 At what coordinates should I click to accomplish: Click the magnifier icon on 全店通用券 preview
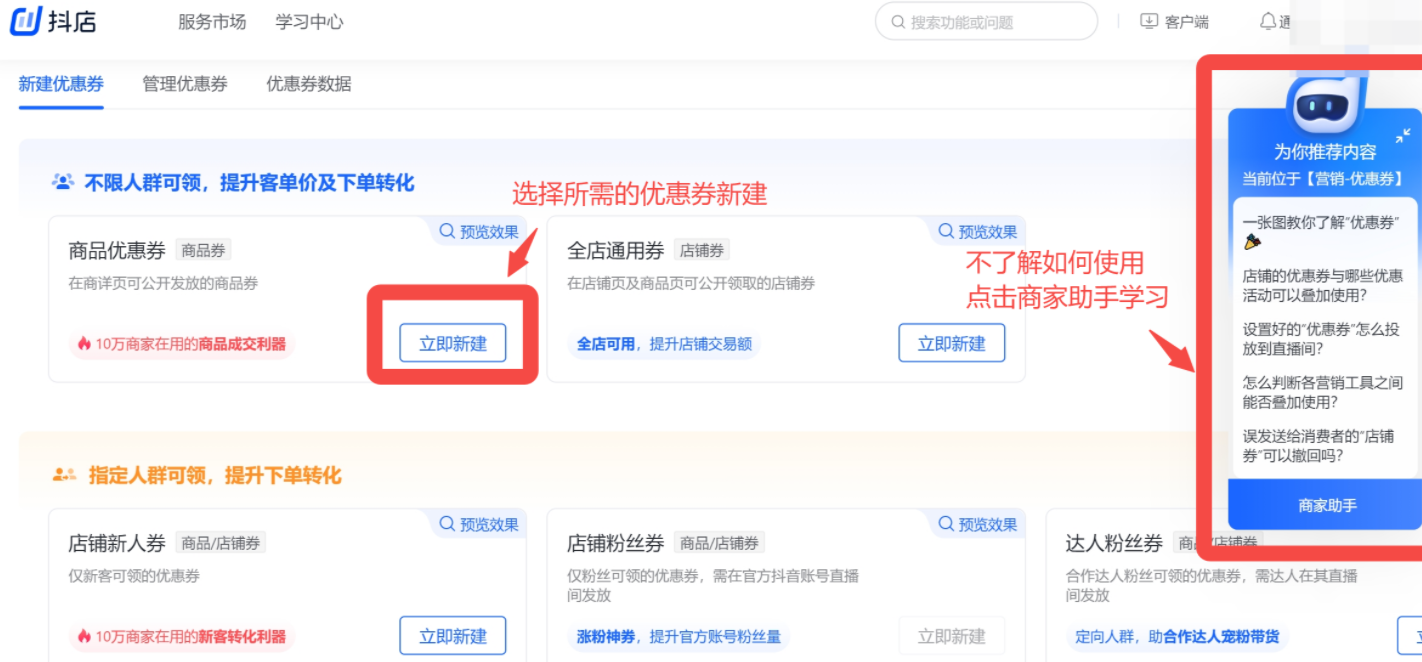pyautogui.click(x=946, y=232)
